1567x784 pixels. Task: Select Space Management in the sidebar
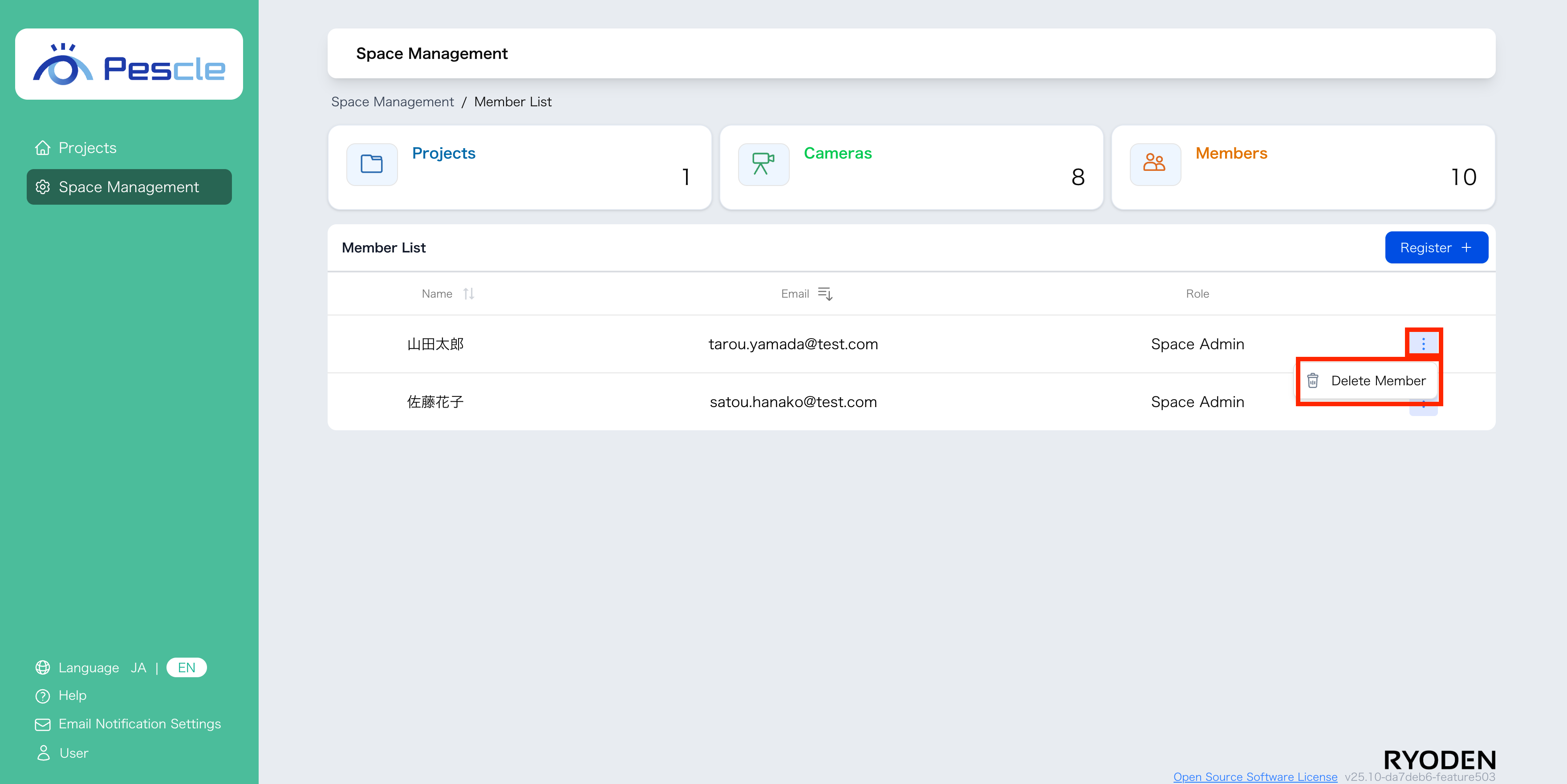[128, 187]
